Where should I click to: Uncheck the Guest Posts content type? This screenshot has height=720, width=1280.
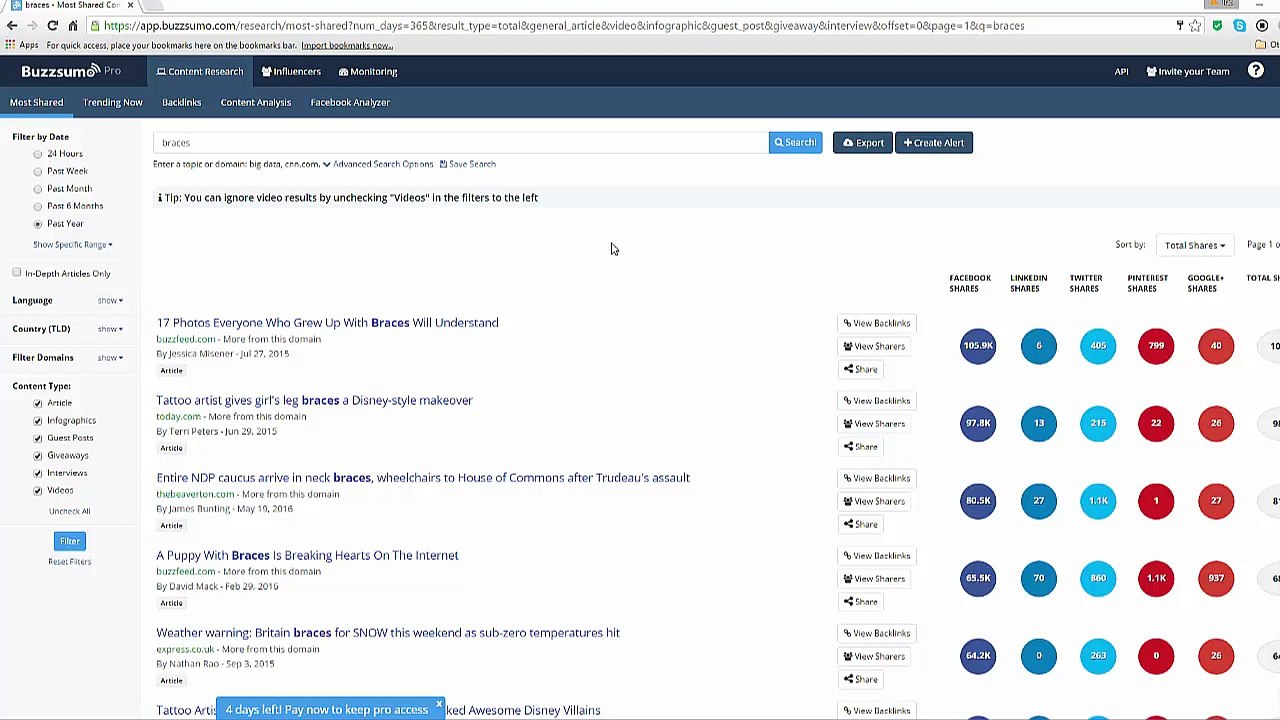coord(38,438)
